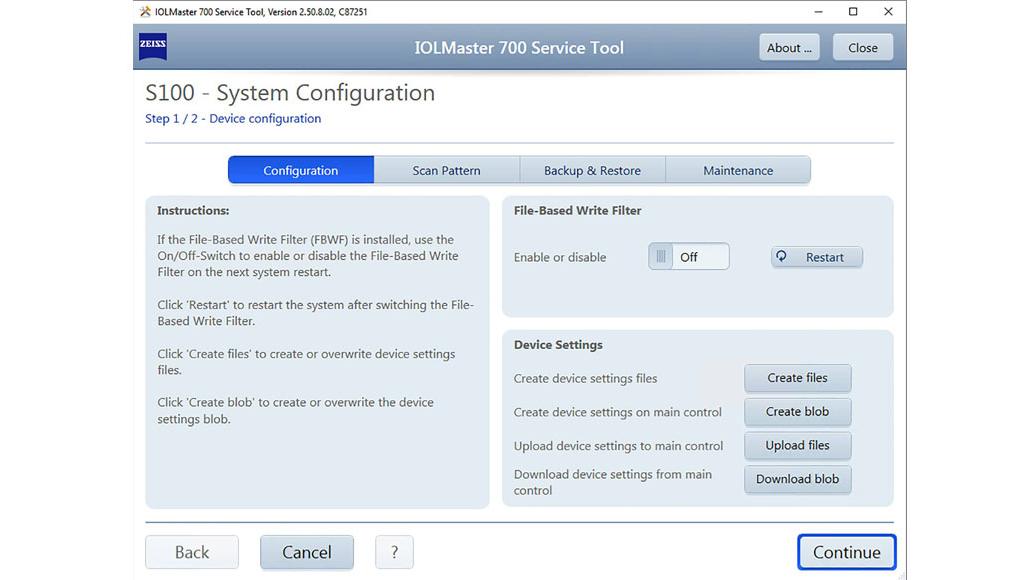Toggle the File-Based Write Filter switch

(688, 256)
